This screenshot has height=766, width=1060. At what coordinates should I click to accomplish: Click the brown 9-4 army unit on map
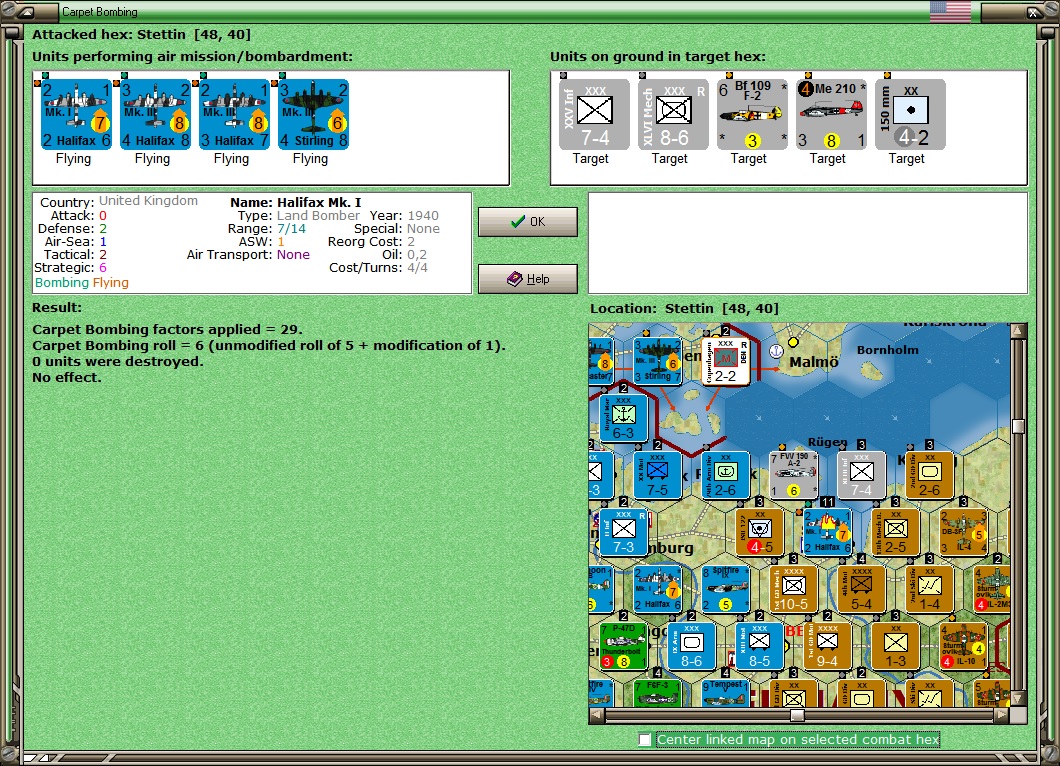tap(827, 646)
